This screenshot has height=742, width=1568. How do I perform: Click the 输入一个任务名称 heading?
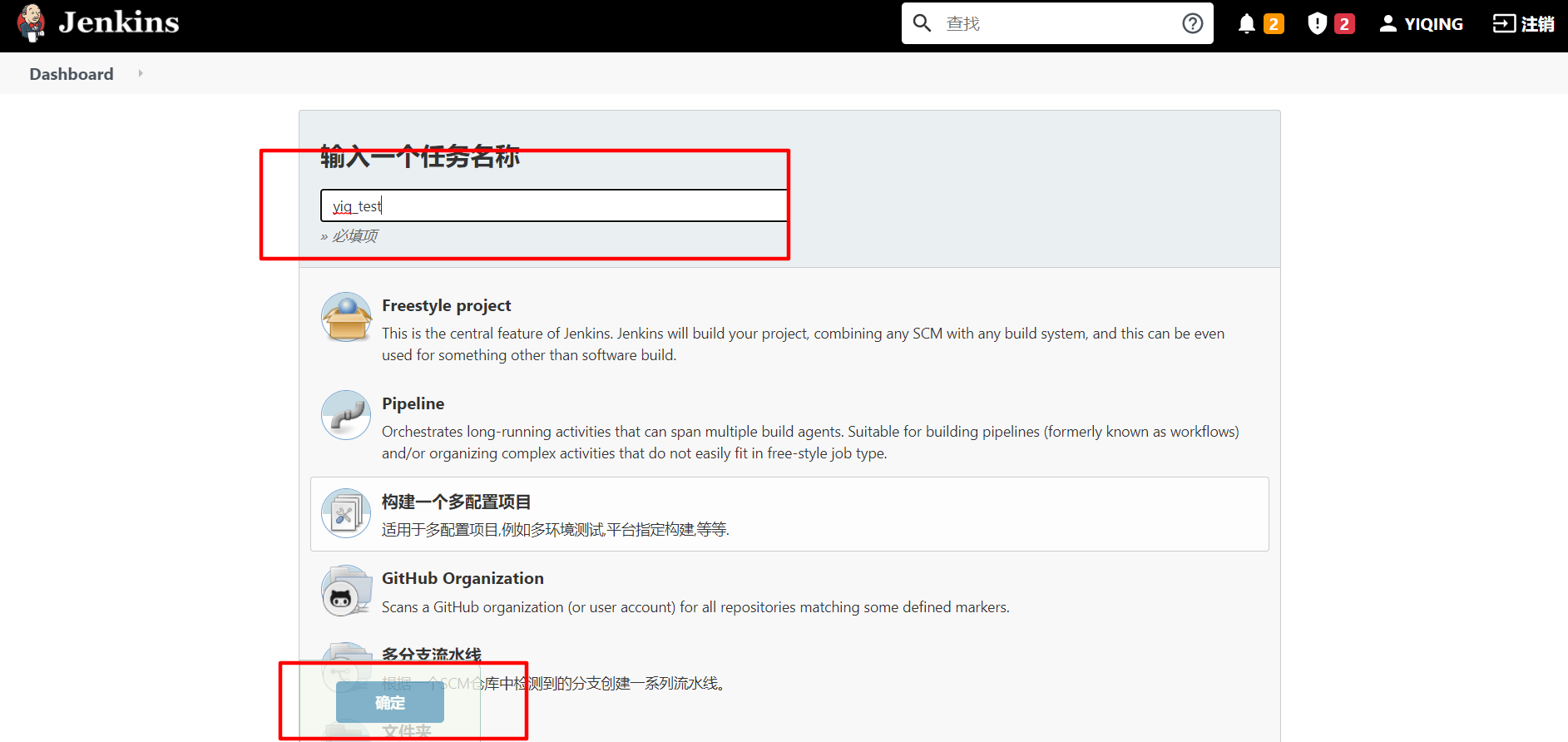pyautogui.click(x=420, y=156)
